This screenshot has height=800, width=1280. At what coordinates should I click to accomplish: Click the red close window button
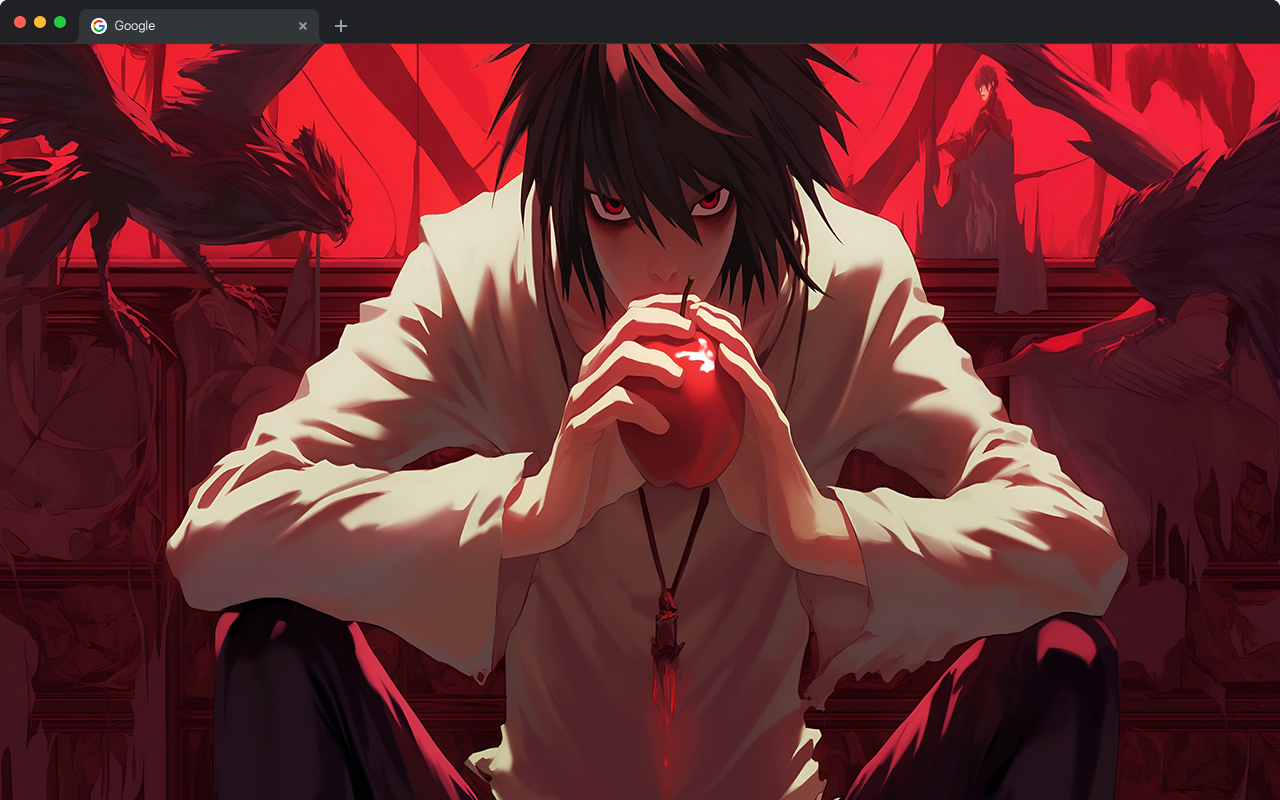pos(20,22)
